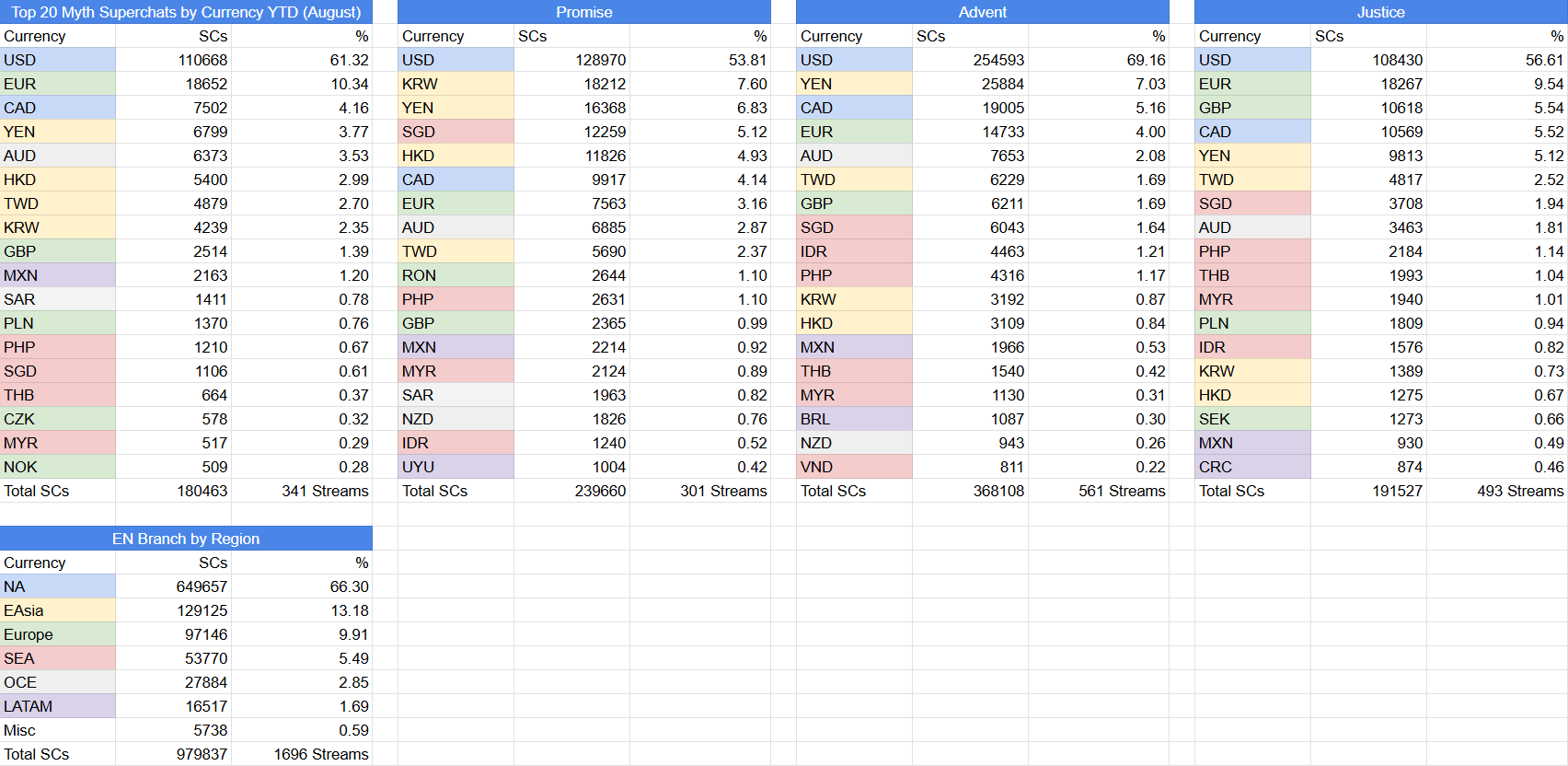Image resolution: width=1568 pixels, height=766 pixels.
Task: Click Advent YEN value 25884
Action: tap(971, 84)
